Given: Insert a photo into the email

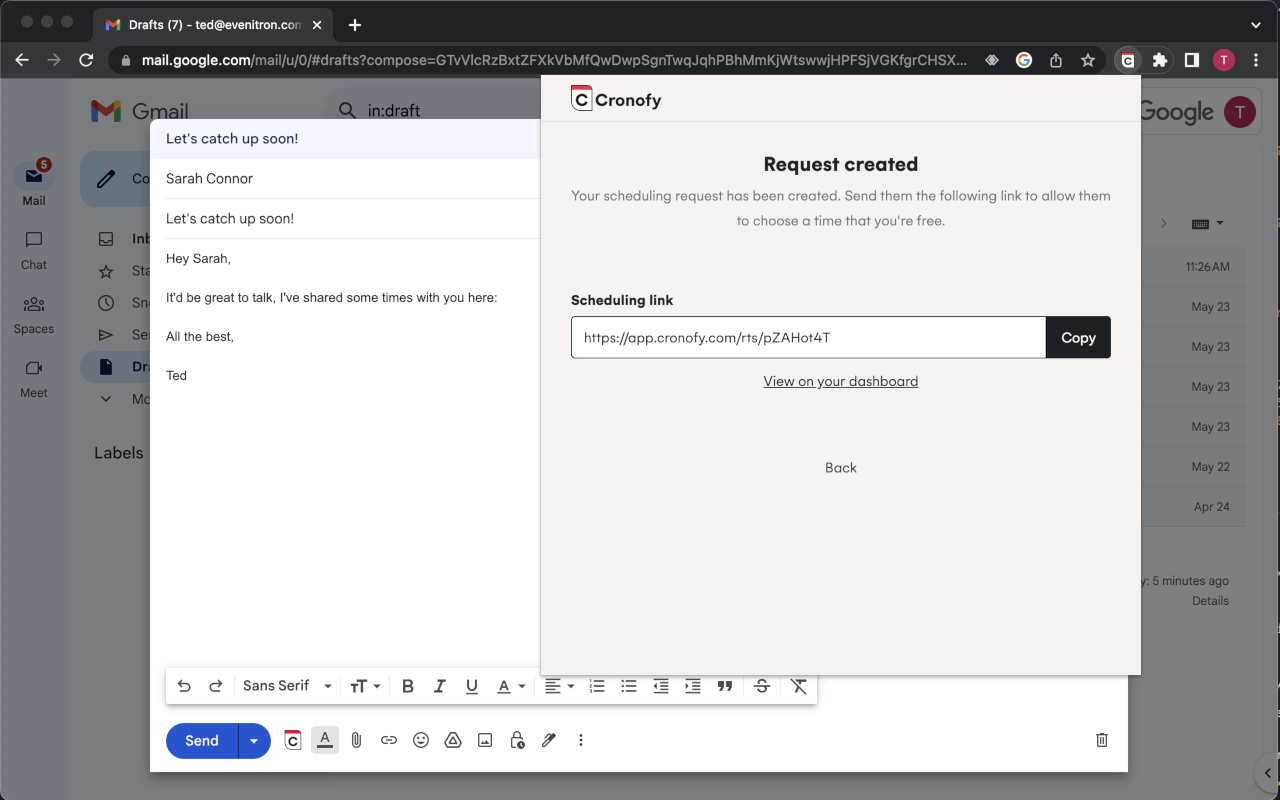Looking at the screenshot, I should (x=485, y=740).
